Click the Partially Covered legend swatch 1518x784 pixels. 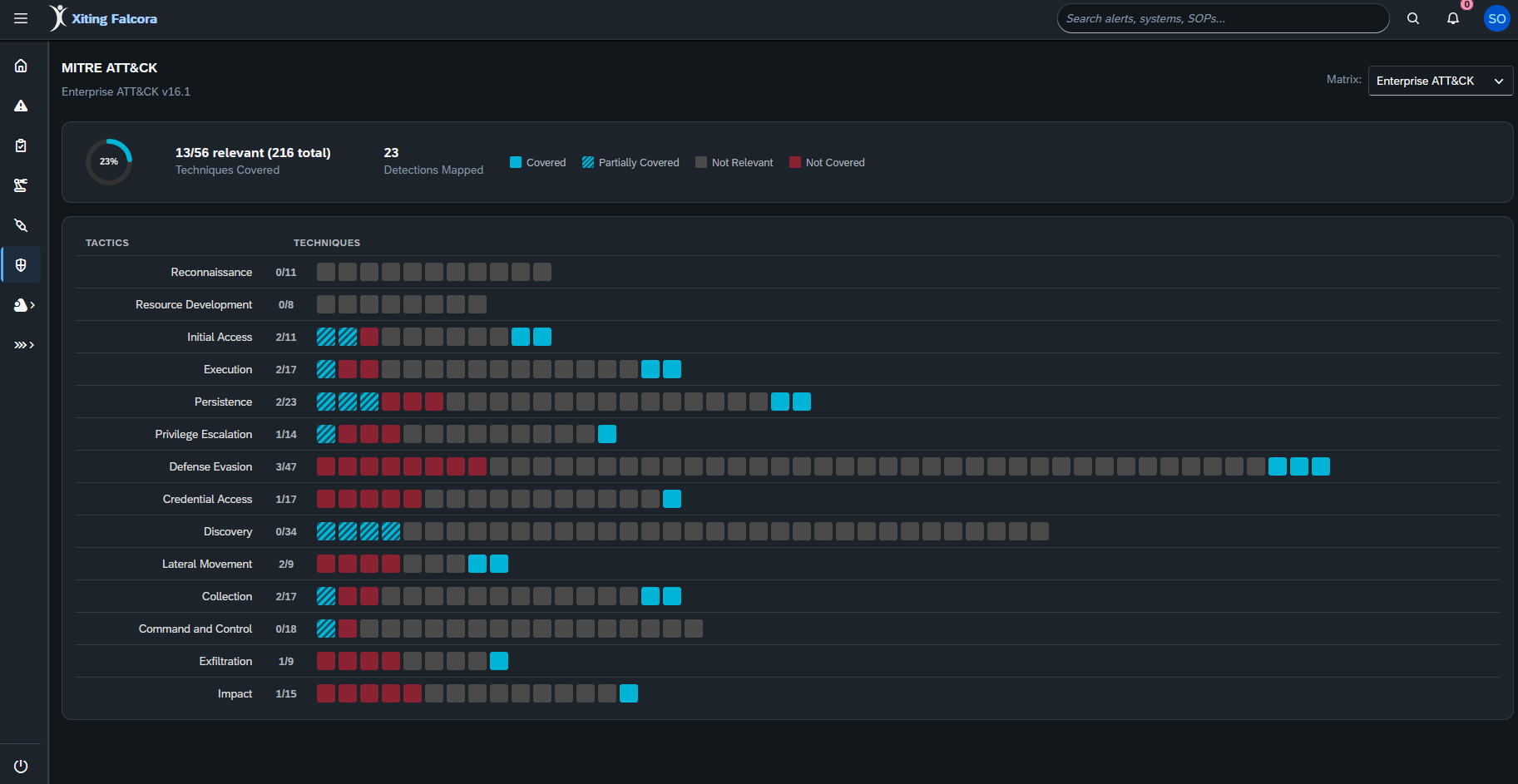[588, 162]
